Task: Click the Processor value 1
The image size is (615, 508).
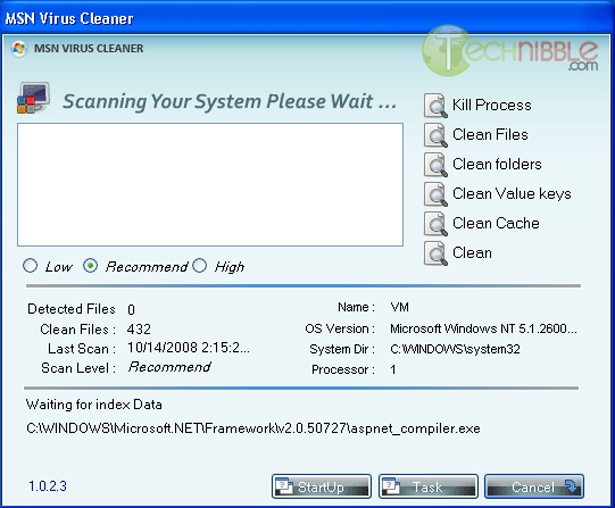Action: tap(393, 370)
